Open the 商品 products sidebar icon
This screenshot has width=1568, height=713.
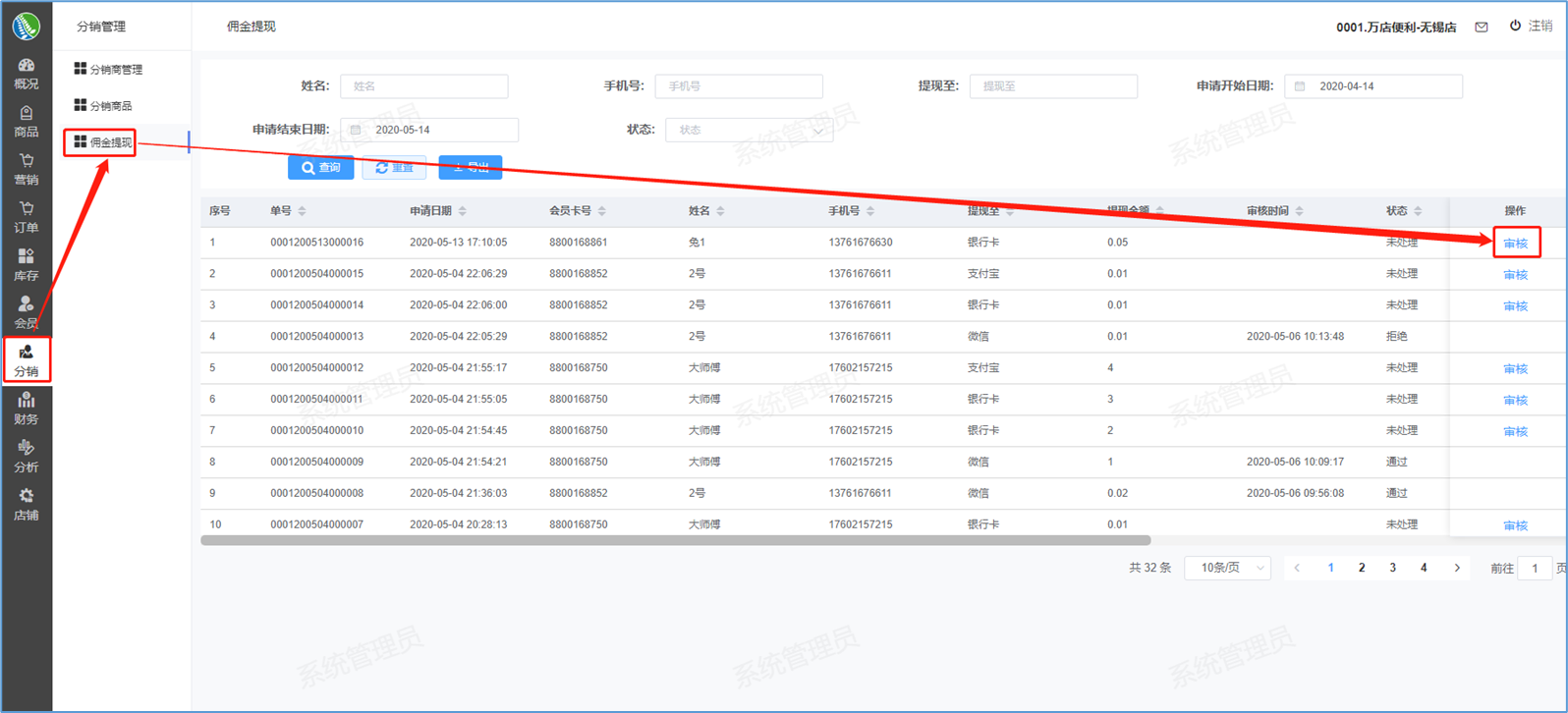pyautogui.click(x=26, y=122)
